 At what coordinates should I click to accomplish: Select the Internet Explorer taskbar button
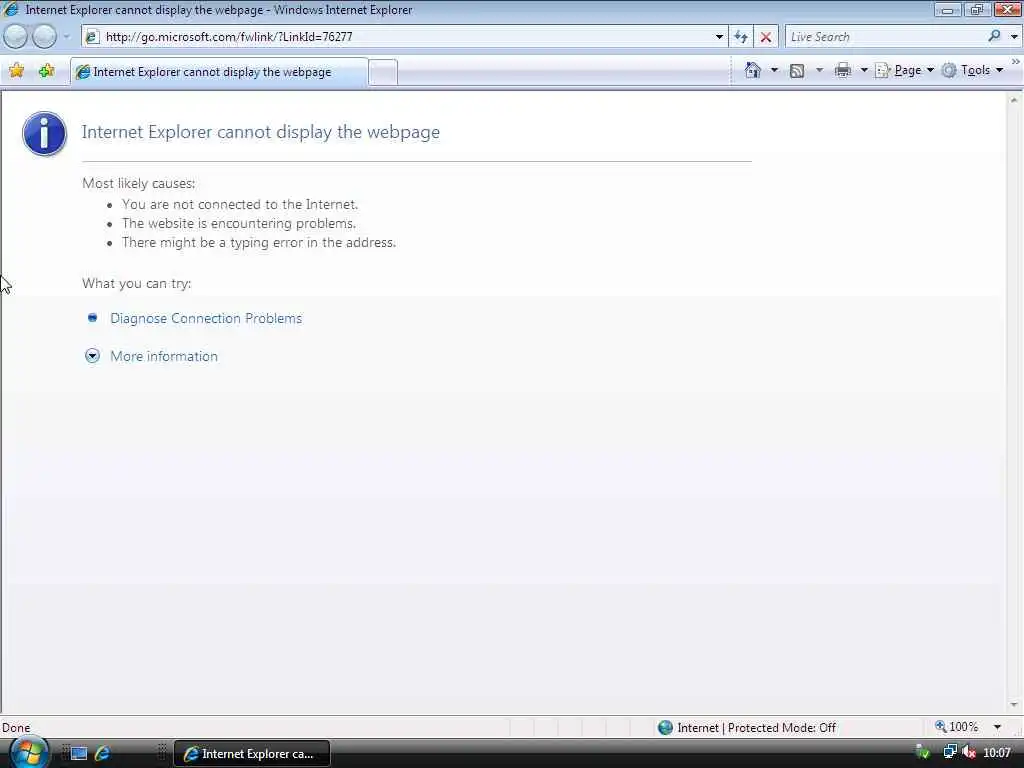click(x=251, y=754)
